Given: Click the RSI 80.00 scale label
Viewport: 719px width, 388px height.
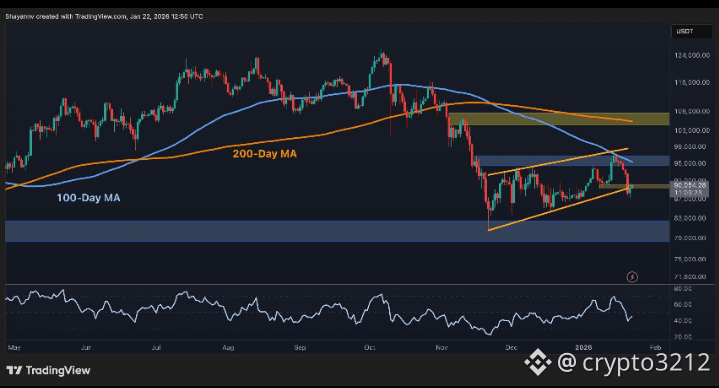Looking at the screenshot, I should click(x=683, y=289).
